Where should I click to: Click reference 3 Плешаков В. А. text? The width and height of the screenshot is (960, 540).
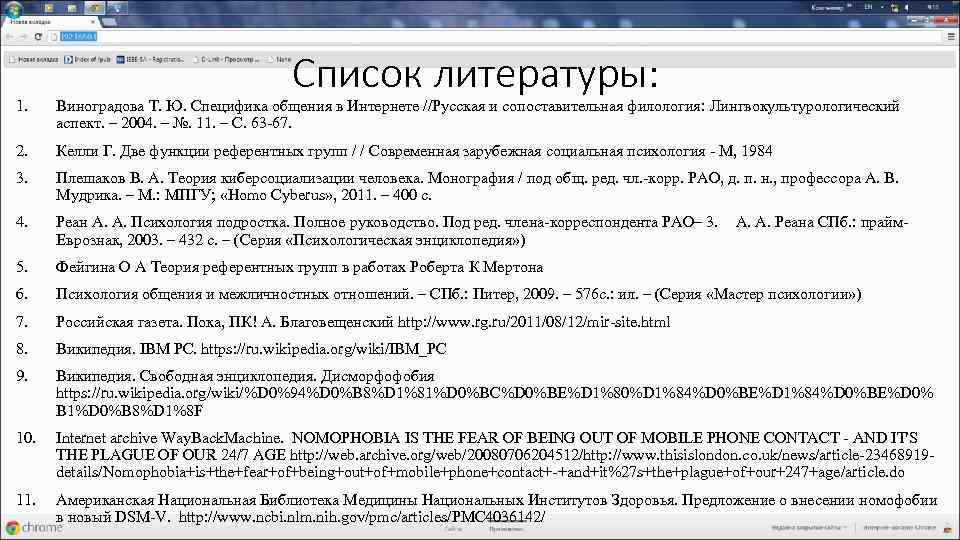pyautogui.click(x=478, y=187)
